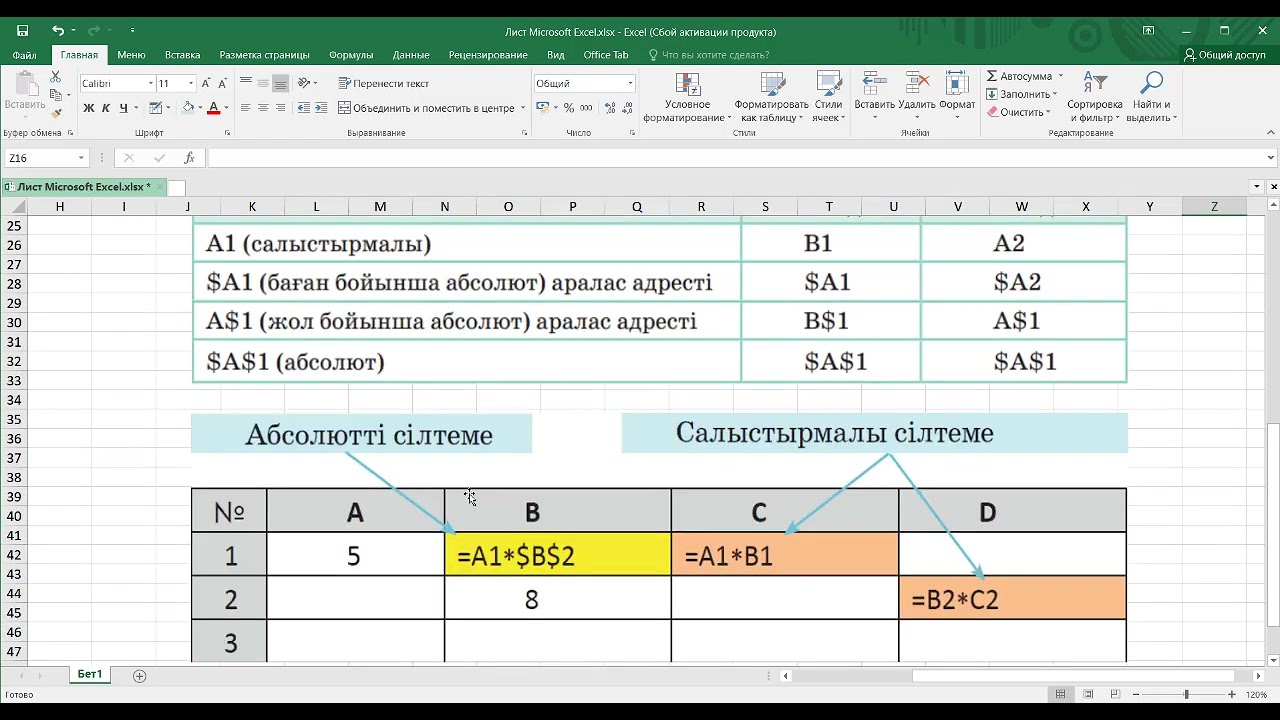Toggle bold Ж formatting

89,108
